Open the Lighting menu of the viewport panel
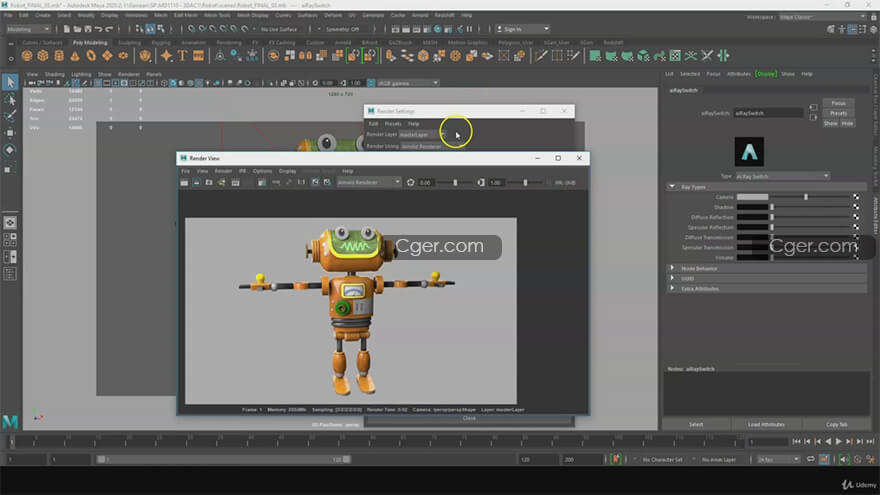Screen dimensions: 880x495 point(81,74)
